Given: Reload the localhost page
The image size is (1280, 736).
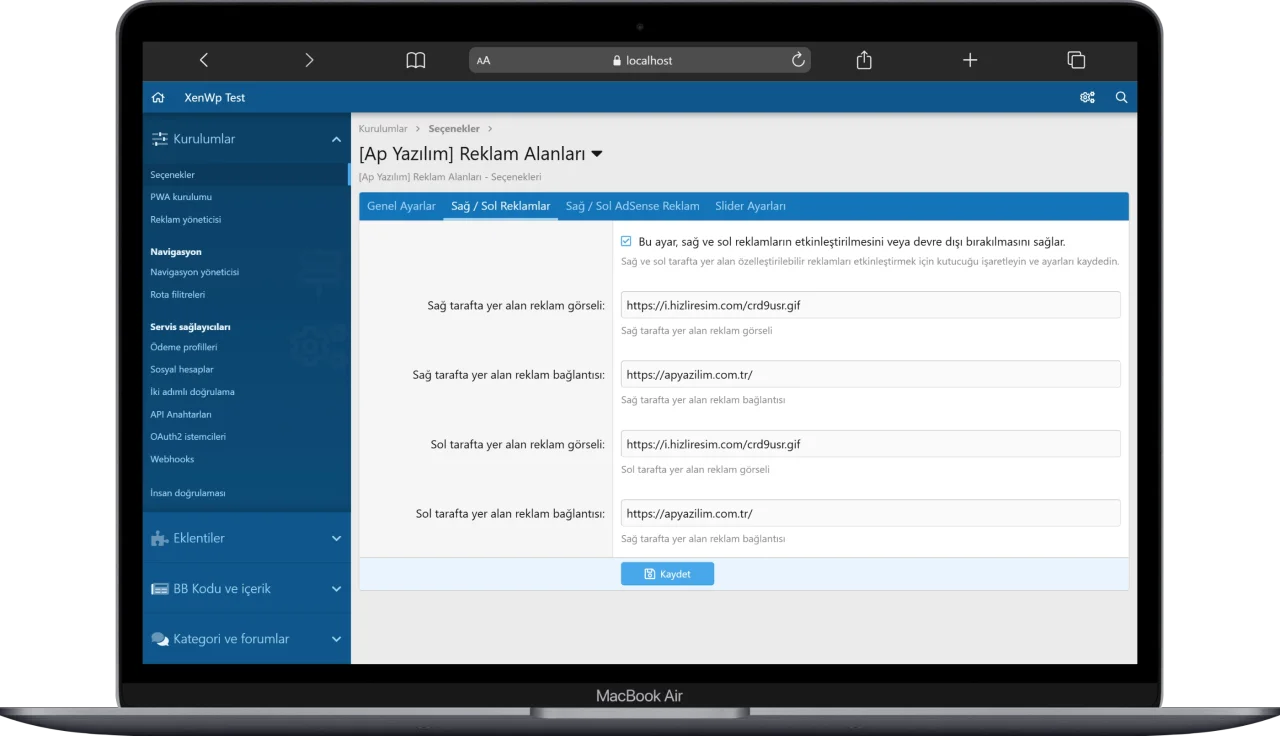Looking at the screenshot, I should (x=798, y=60).
